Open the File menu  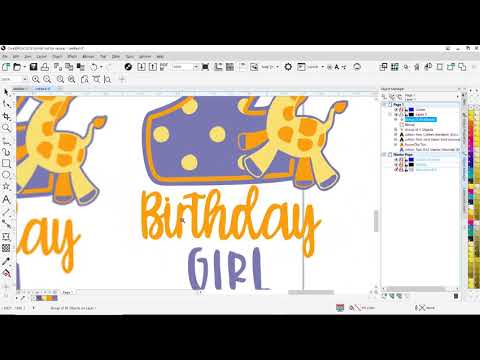5,57
